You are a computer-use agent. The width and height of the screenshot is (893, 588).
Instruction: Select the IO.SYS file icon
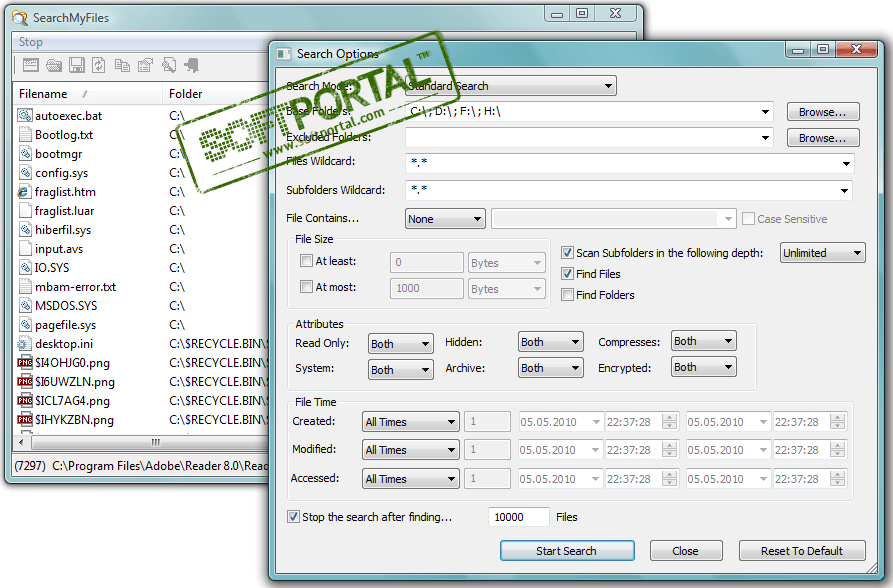[24, 268]
